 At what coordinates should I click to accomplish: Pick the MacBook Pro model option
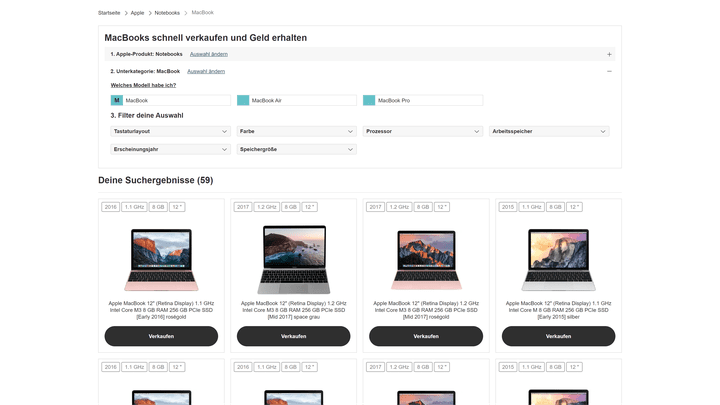coord(423,101)
